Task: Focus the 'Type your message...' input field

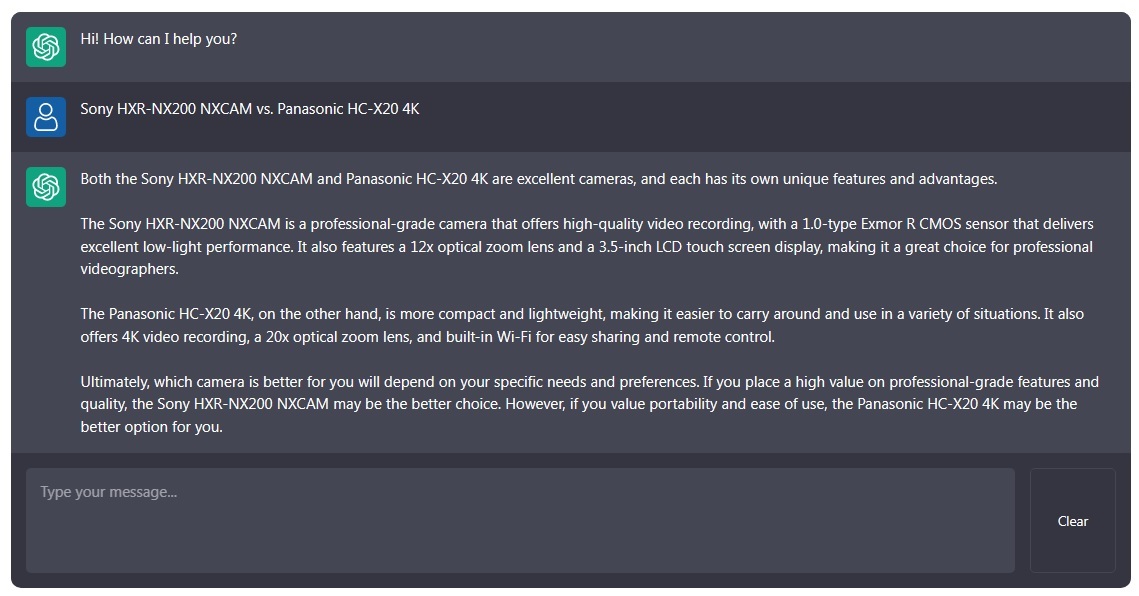Action: click(x=520, y=520)
